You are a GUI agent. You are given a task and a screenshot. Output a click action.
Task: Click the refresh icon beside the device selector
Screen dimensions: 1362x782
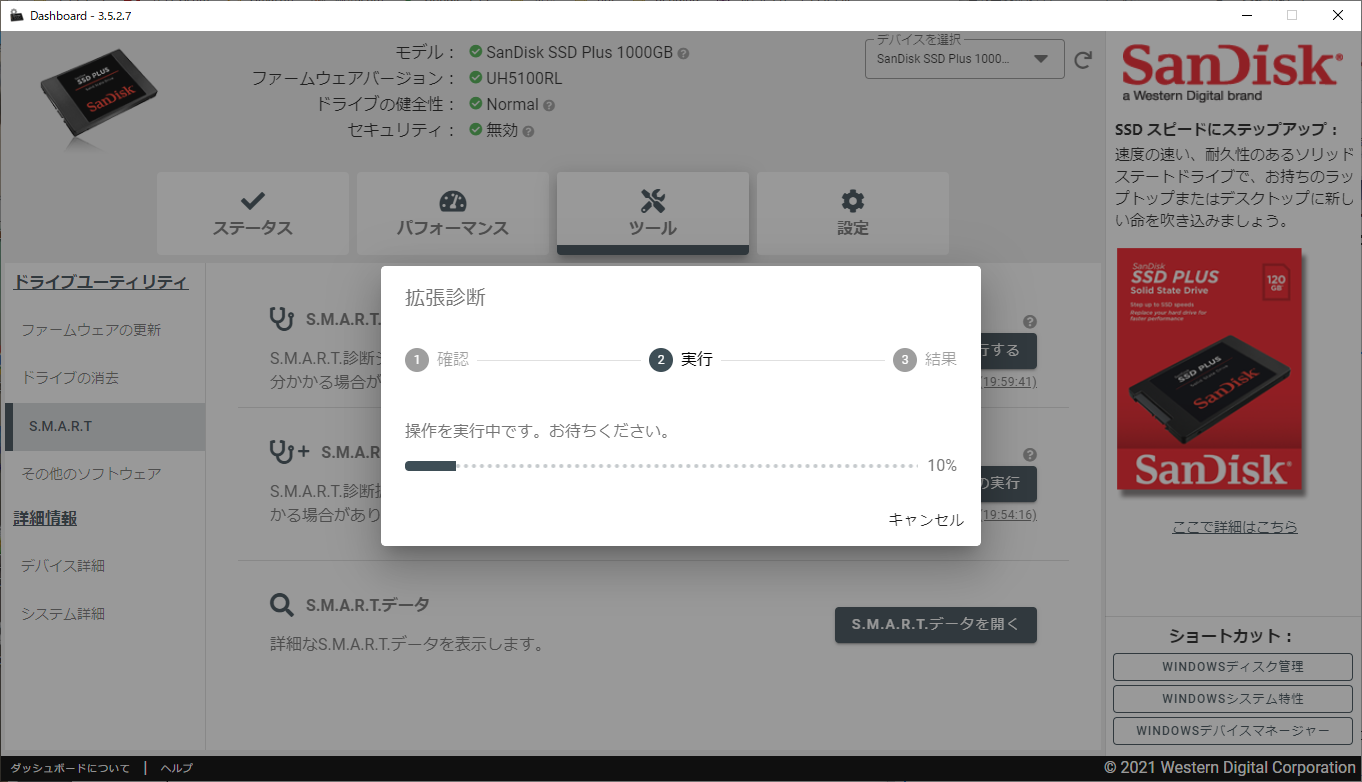1083,60
